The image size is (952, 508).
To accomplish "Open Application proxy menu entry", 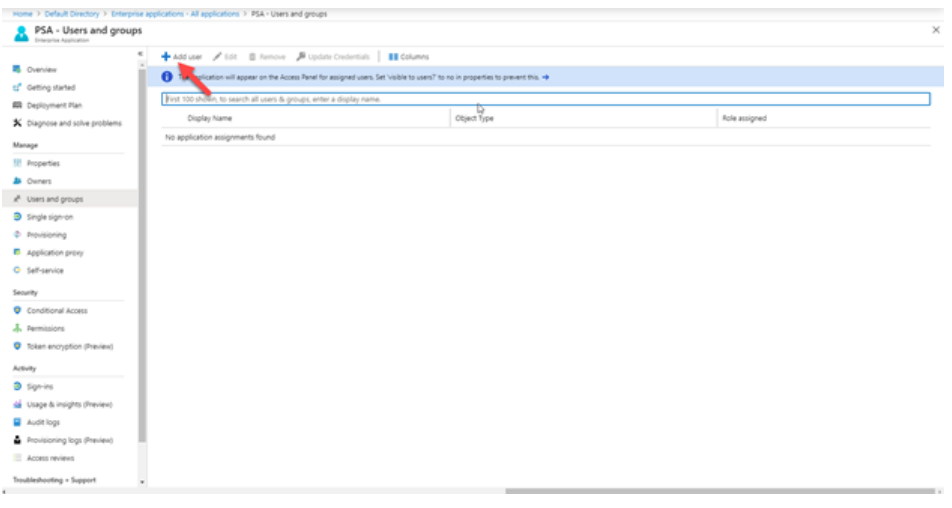I will click(55, 252).
